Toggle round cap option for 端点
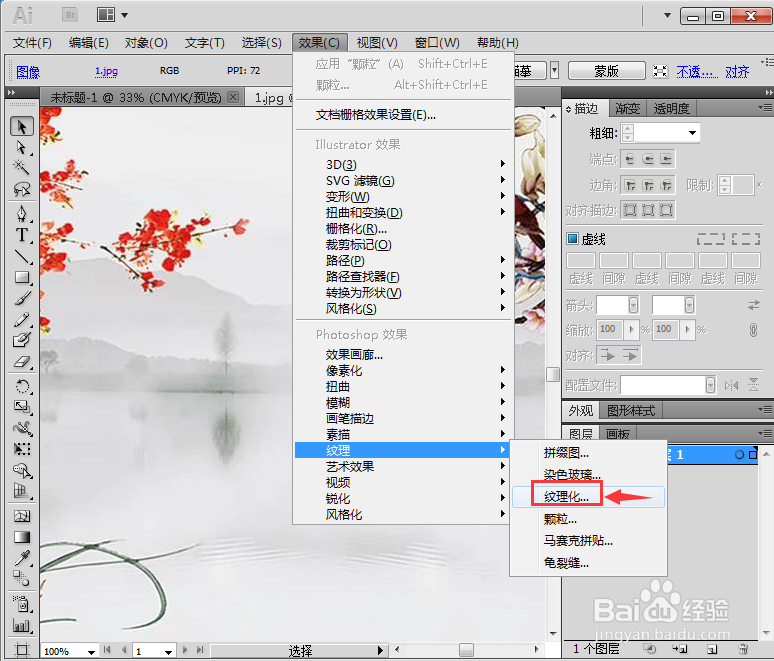 (648, 159)
